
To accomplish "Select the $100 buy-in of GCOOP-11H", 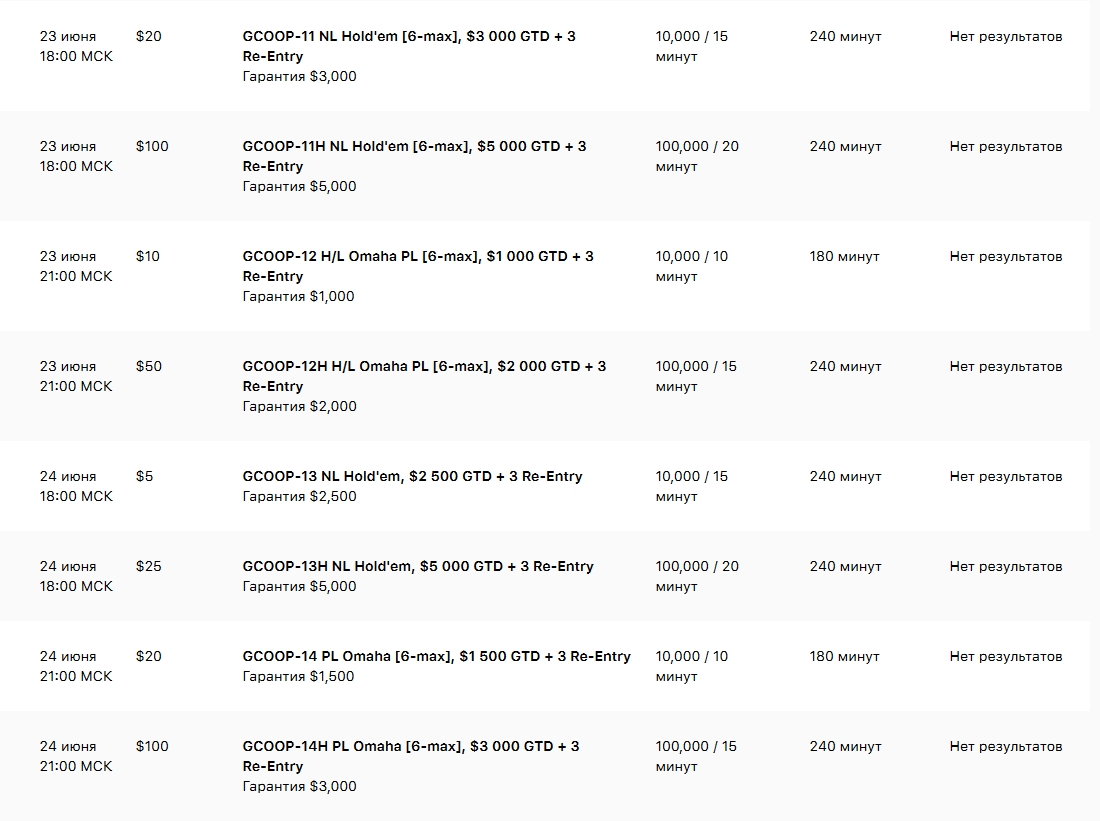I will point(152,147).
